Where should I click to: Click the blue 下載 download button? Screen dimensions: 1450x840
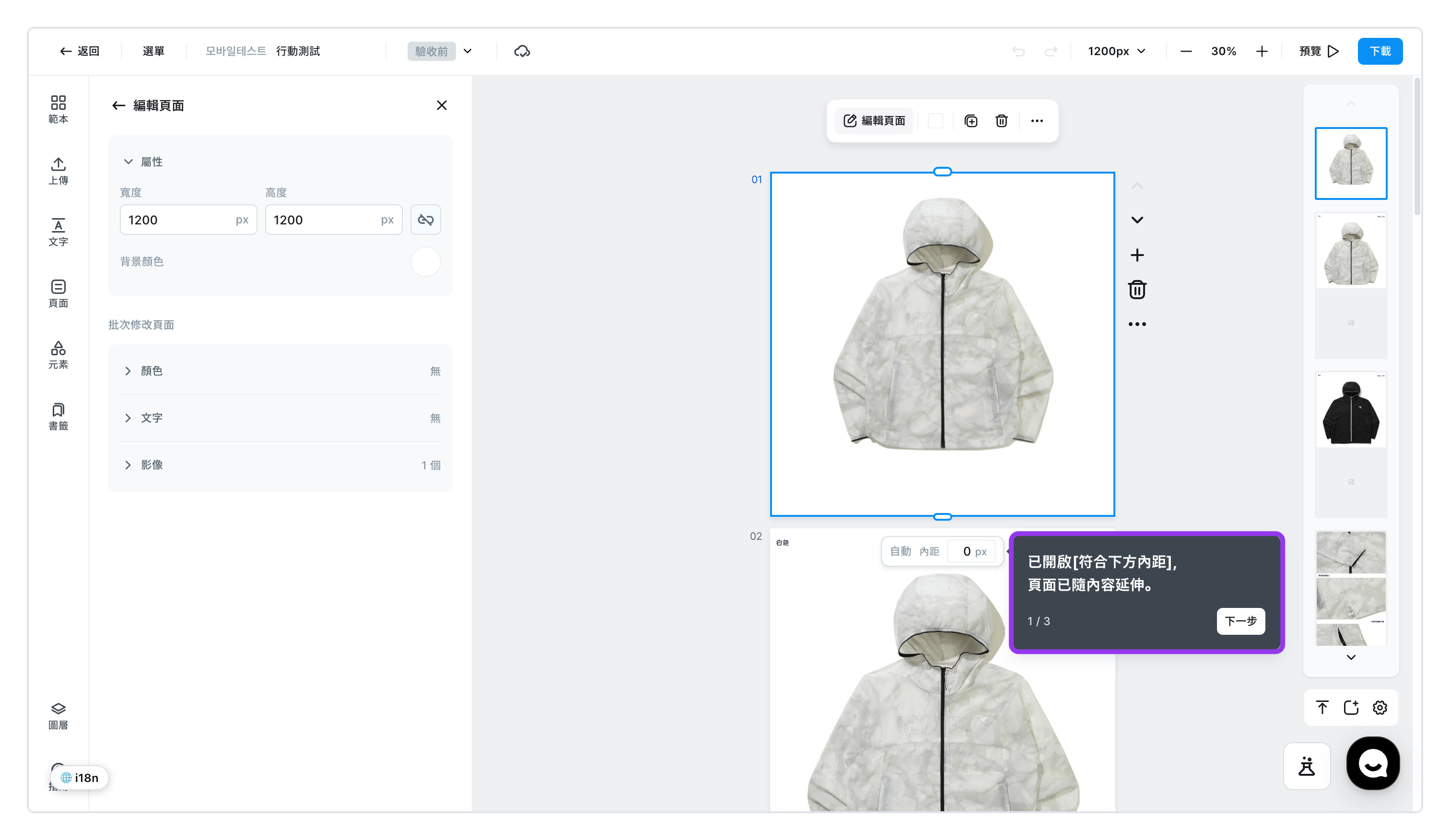[1380, 51]
